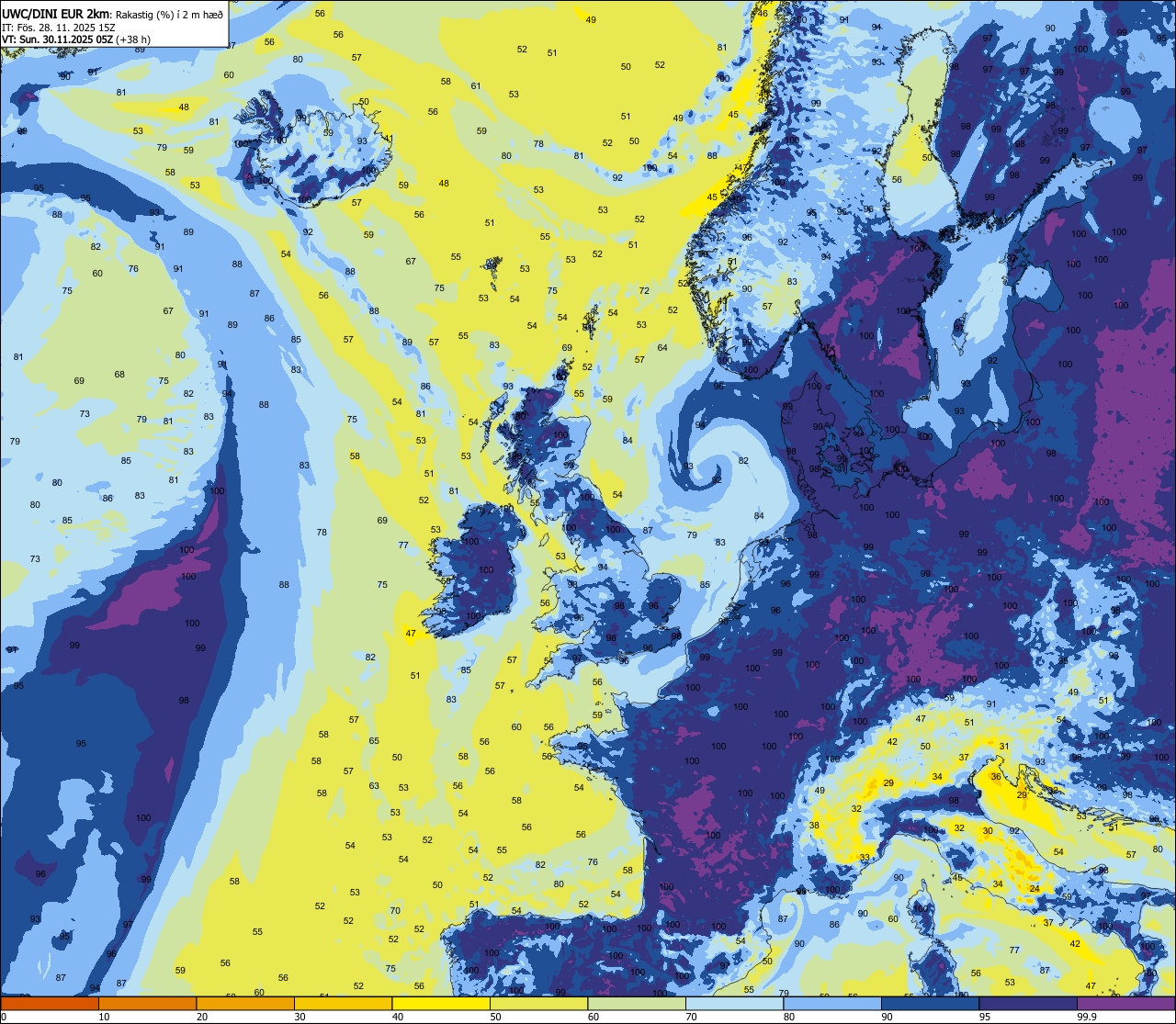Click the '24' humidity value over Italy
Image resolution: width=1176 pixels, height=1024 pixels.
pyautogui.click(x=1035, y=889)
